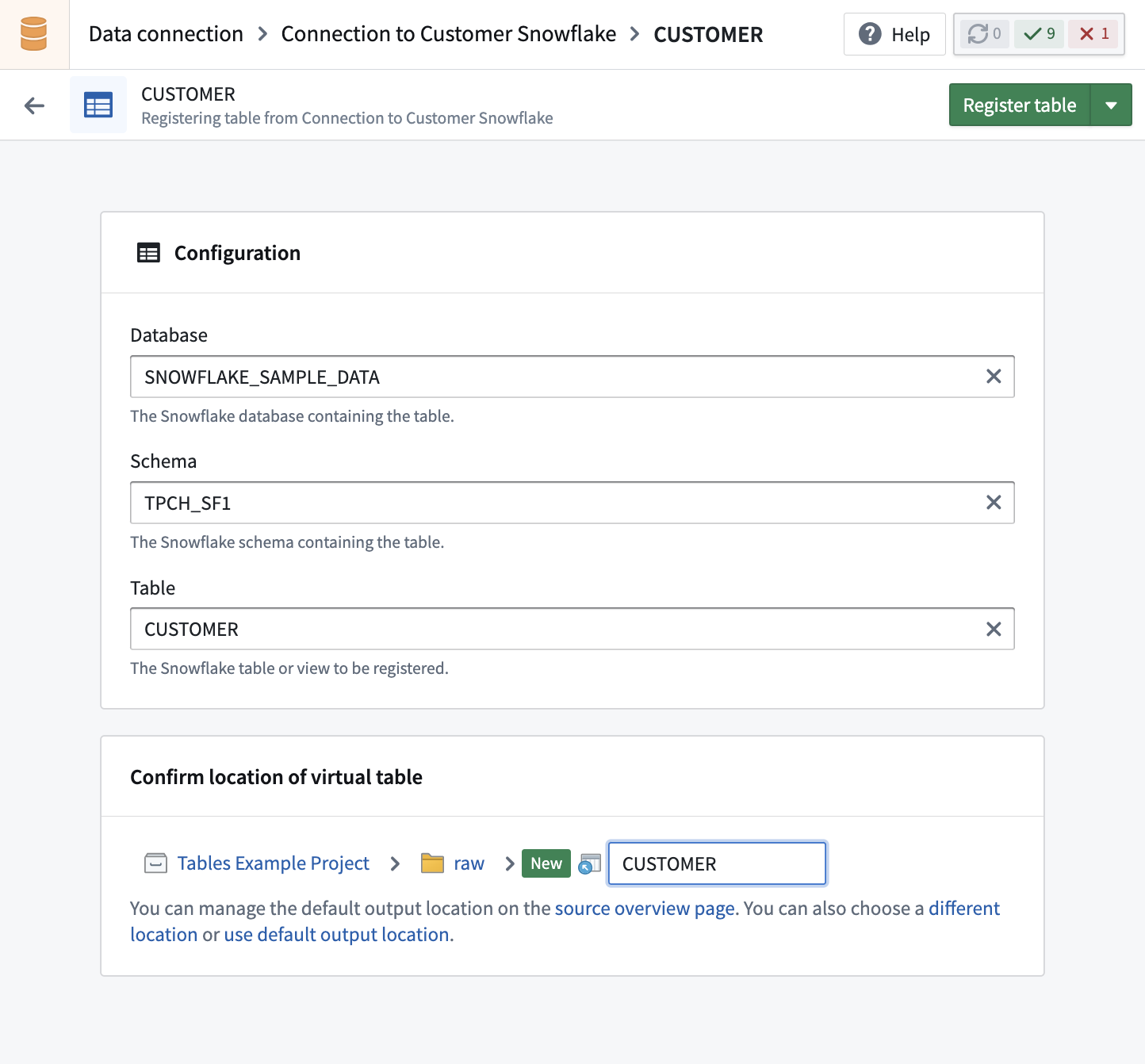The image size is (1145, 1064).
Task: Click CUSTOMER breadcrumb in top bar
Action: click(x=708, y=34)
